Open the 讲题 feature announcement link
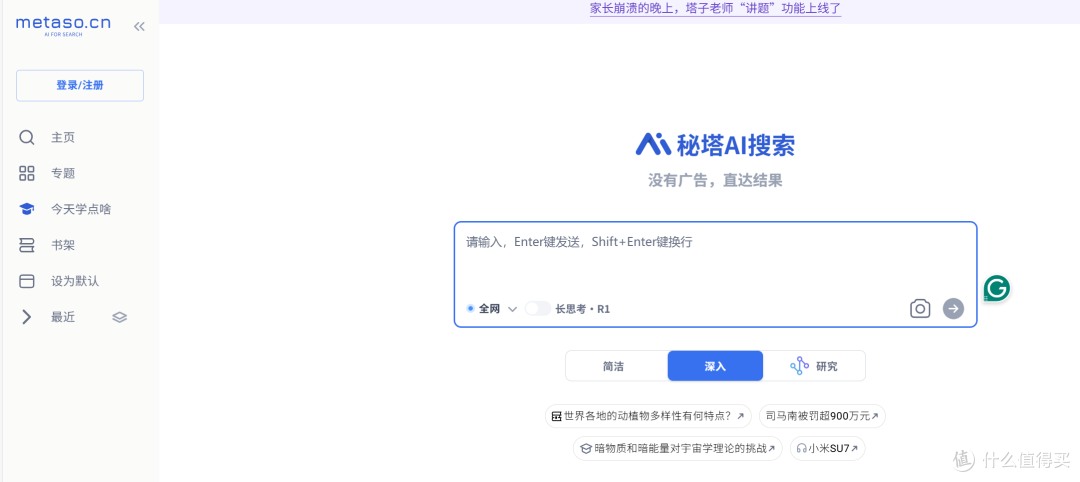This screenshot has width=1080, height=482. 716,8
